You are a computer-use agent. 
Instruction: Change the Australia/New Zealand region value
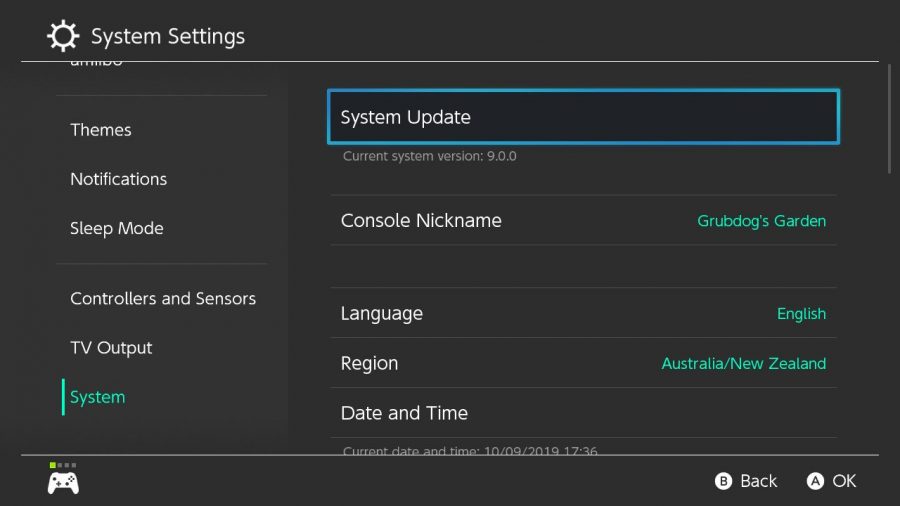743,364
